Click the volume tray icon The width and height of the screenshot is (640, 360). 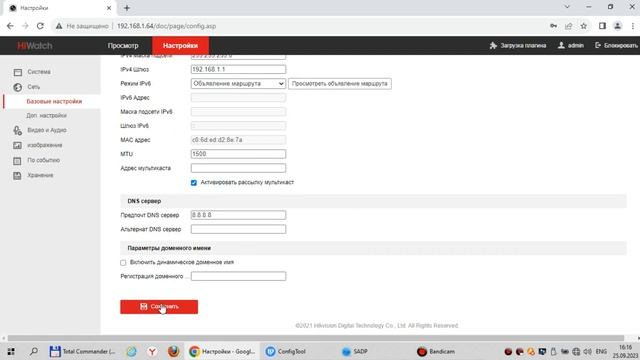[587, 351]
